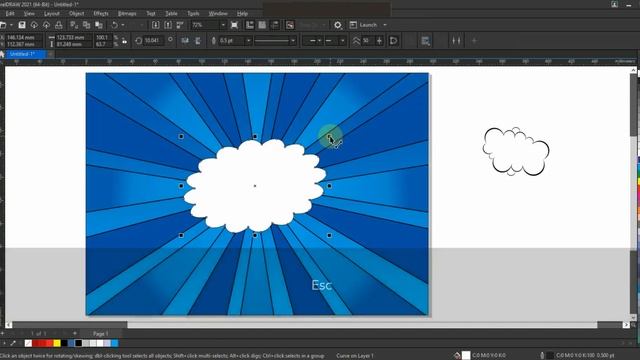Click the outline pen icon in status bar
This screenshot has width=640, height=360.
tap(542, 356)
